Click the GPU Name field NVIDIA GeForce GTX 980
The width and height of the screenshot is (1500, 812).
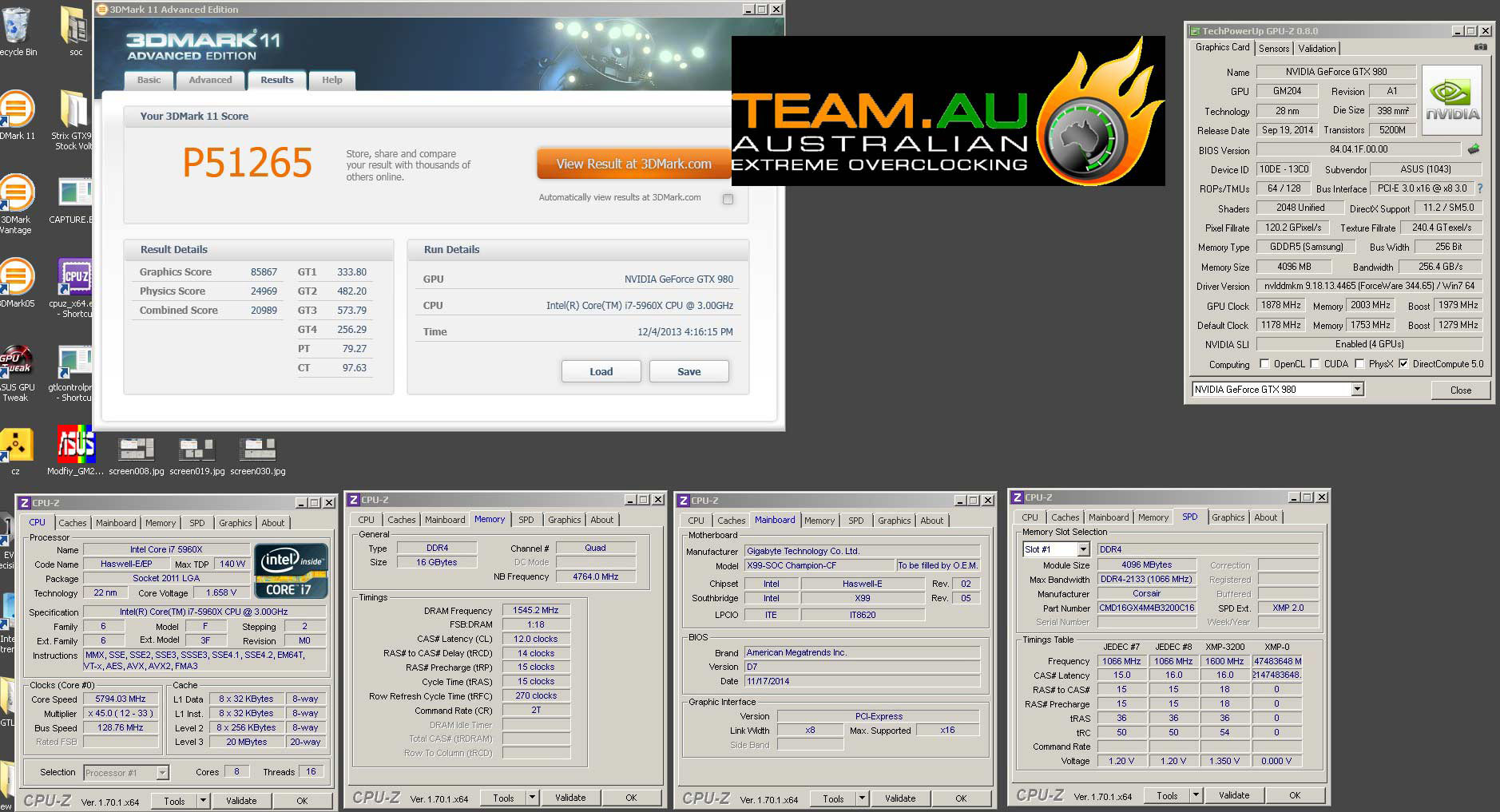tap(1336, 72)
